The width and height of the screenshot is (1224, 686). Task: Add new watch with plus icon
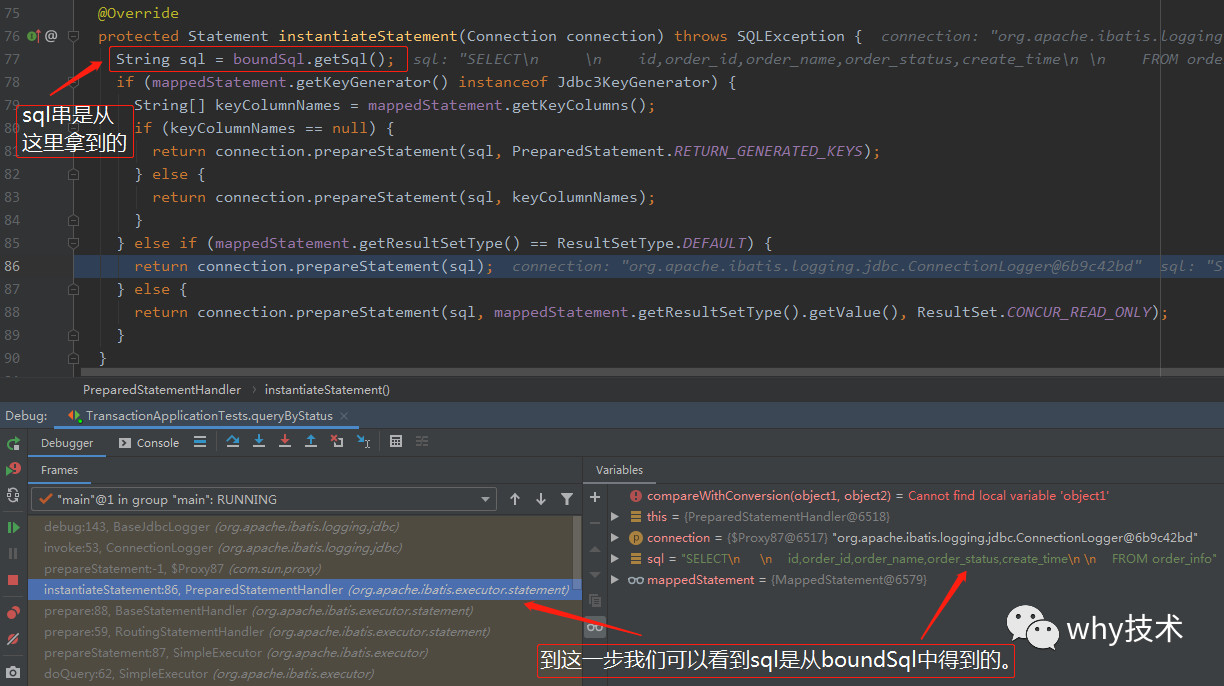[x=595, y=497]
